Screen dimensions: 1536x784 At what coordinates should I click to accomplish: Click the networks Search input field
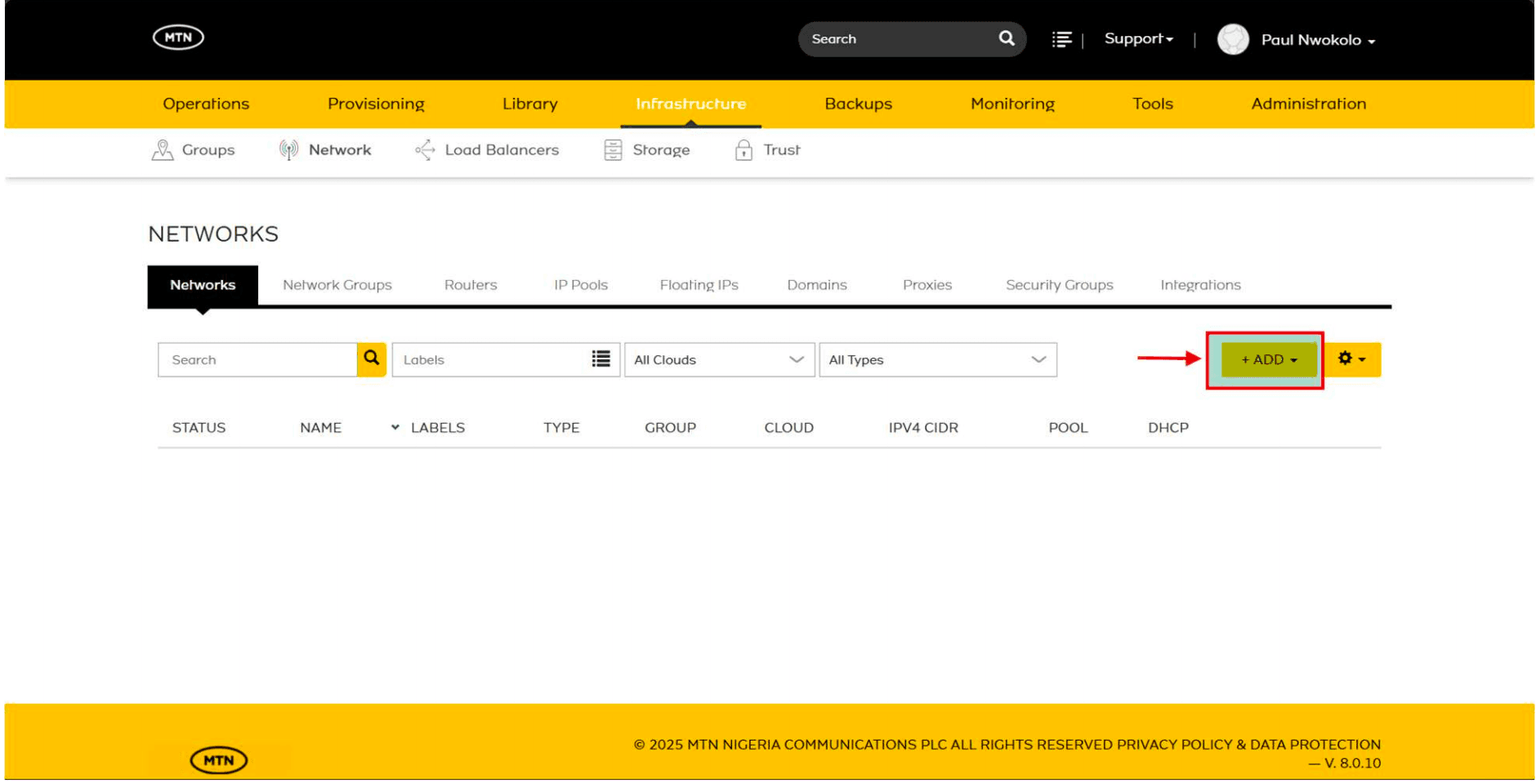coord(257,359)
